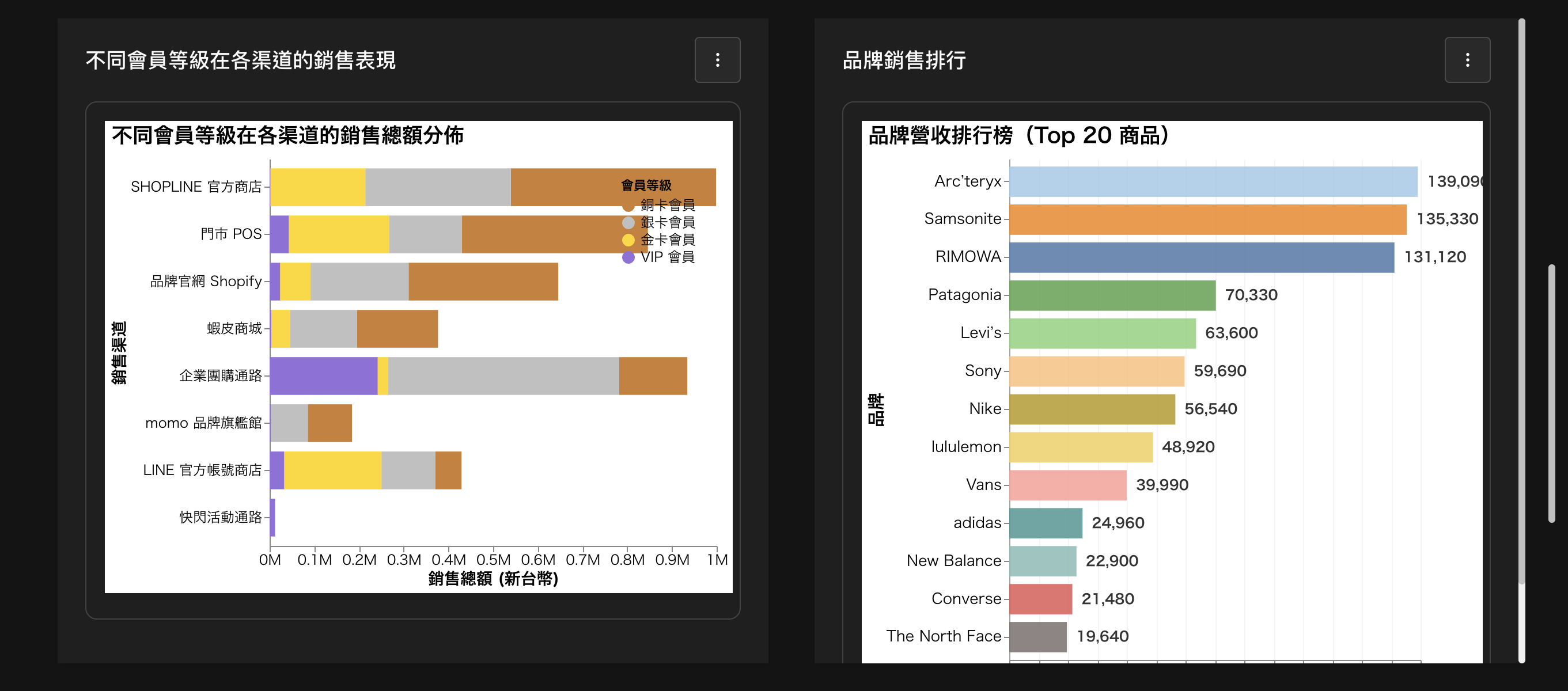The width and height of the screenshot is (1568, 691).
Task: Click the 0.5M tick label on the x-axis
Action: (x=493, y=560)
